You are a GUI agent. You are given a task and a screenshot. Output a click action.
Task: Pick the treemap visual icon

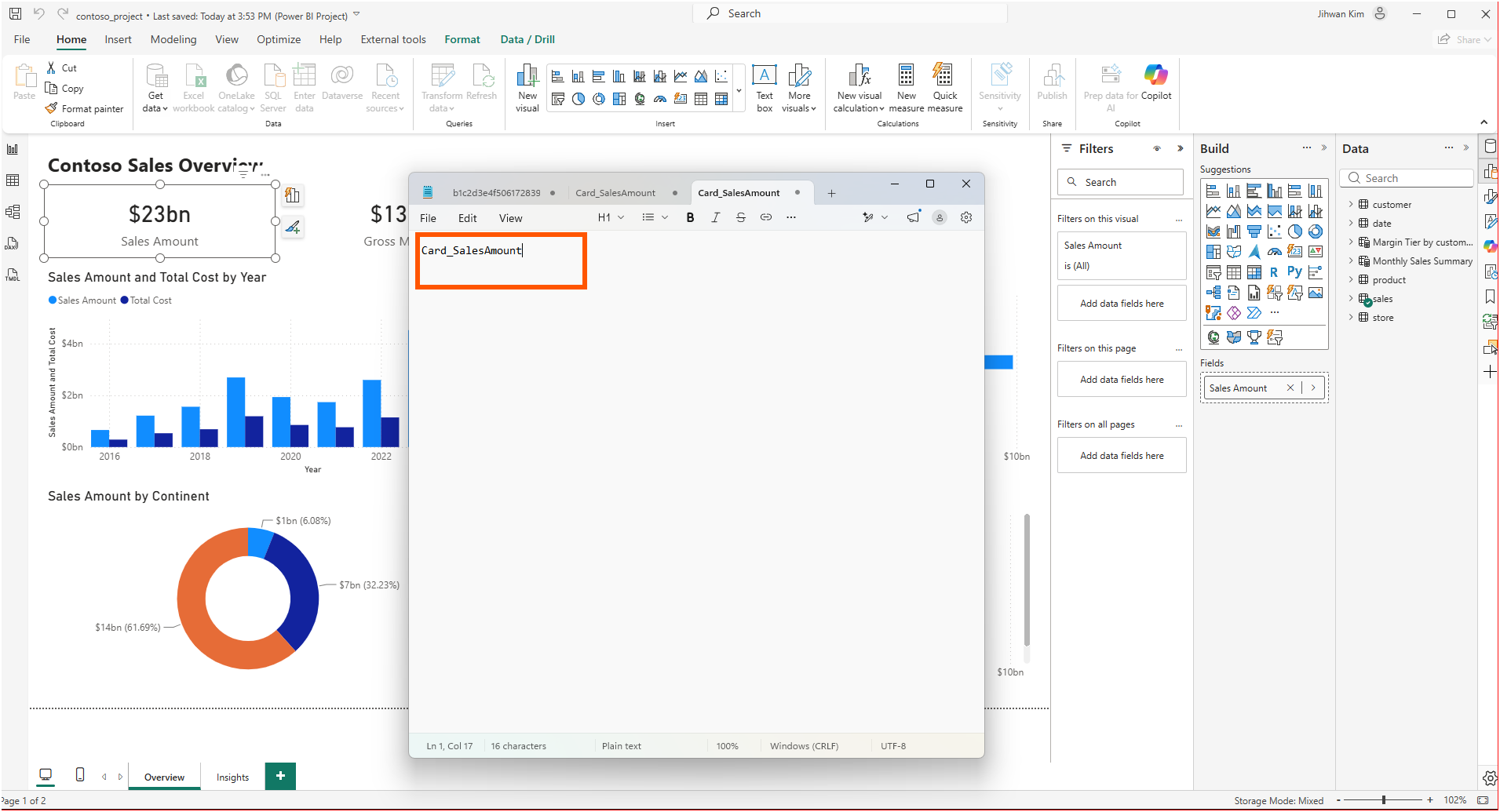point(1214,252)
